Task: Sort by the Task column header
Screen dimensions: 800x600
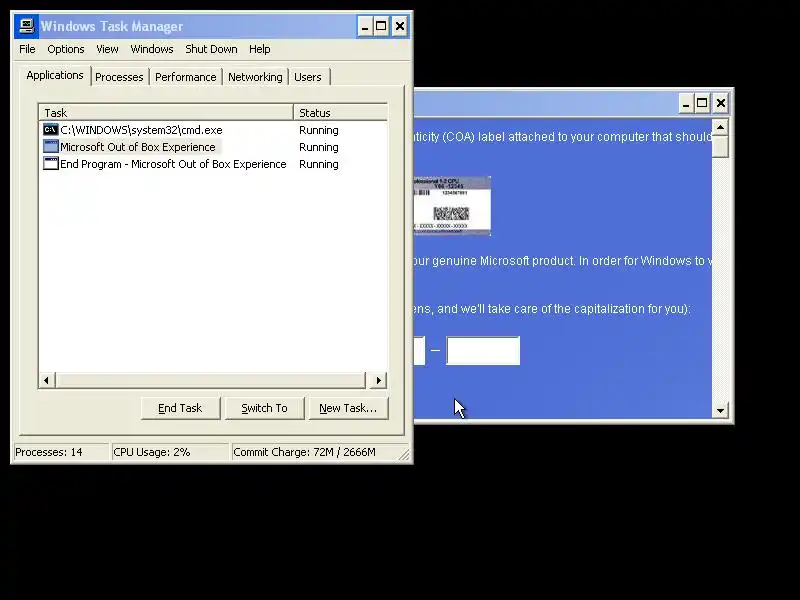Action: coord(166,112)
